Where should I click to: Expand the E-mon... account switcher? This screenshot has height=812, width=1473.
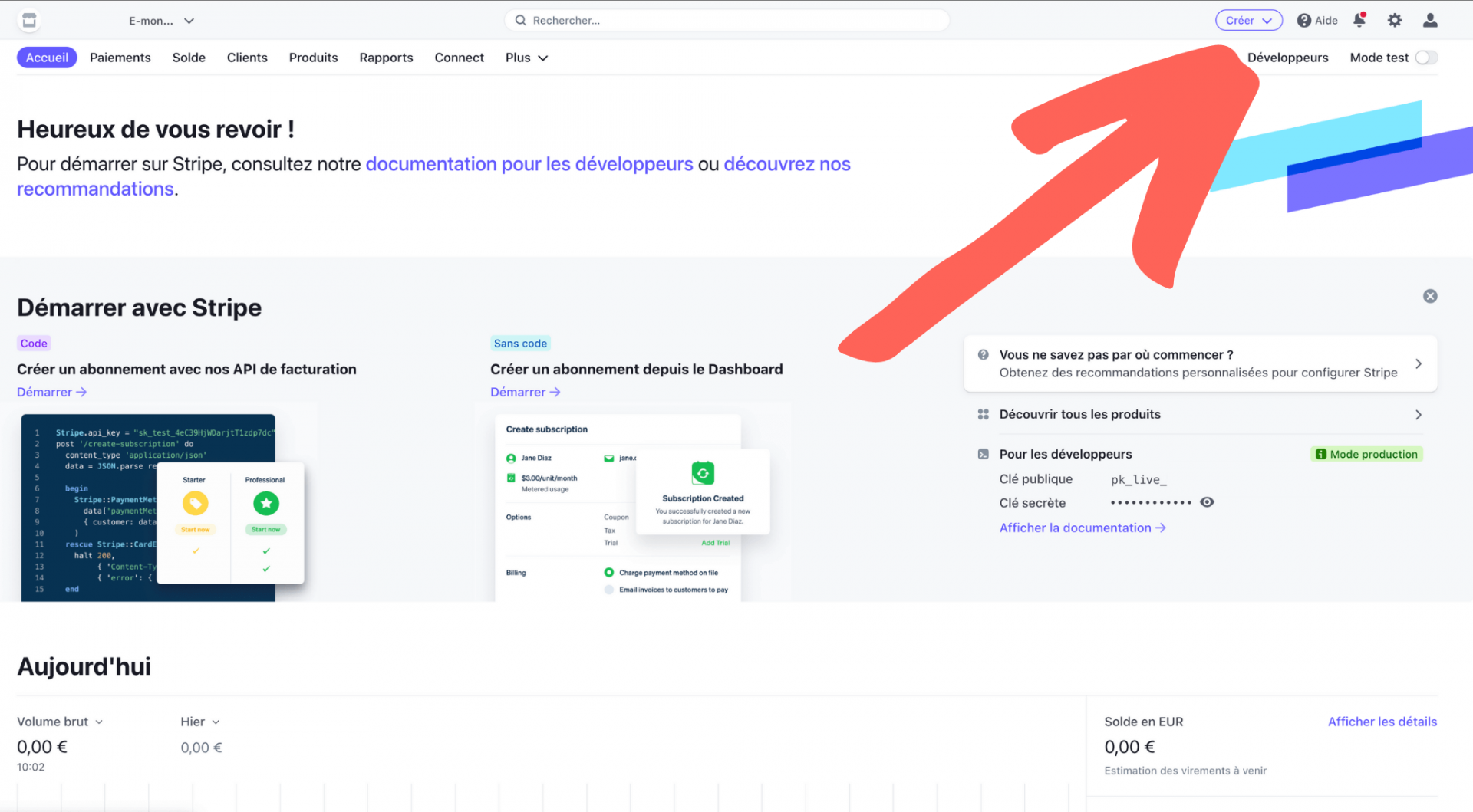pyautogui.click(x=161, y=21)
